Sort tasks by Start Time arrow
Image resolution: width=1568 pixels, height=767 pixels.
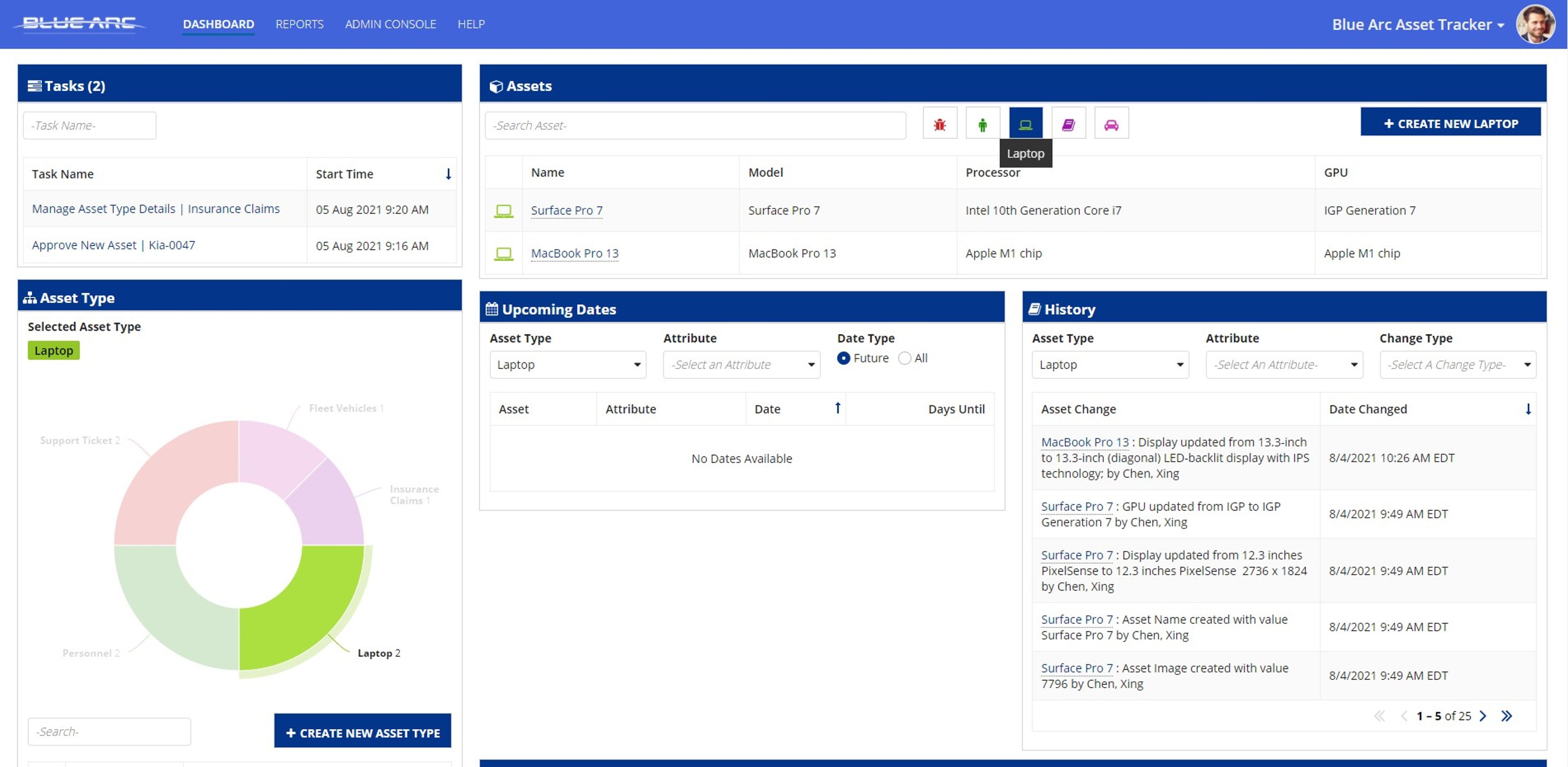point(448,174)
